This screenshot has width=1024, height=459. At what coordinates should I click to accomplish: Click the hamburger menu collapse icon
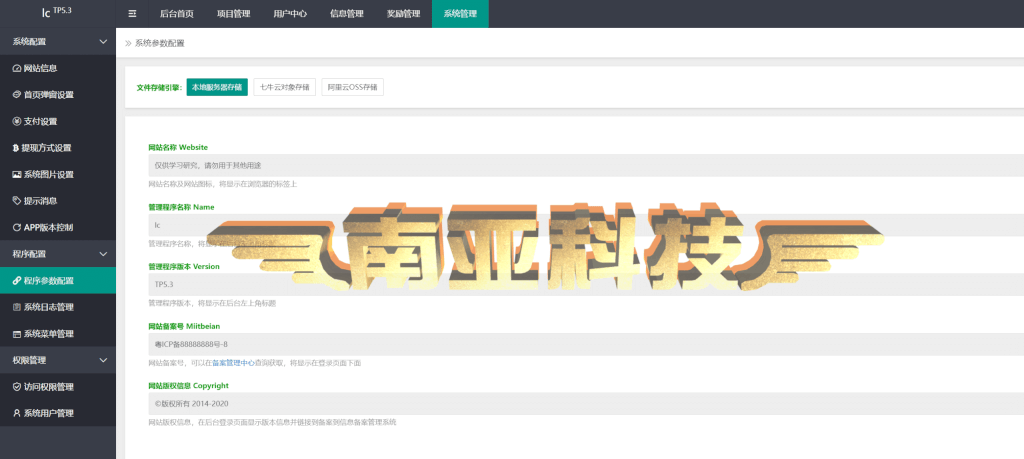coord(132,14)
